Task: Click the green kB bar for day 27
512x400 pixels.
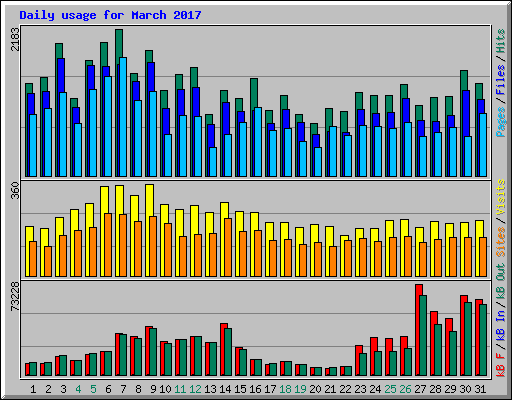Action: pos(423,336)
